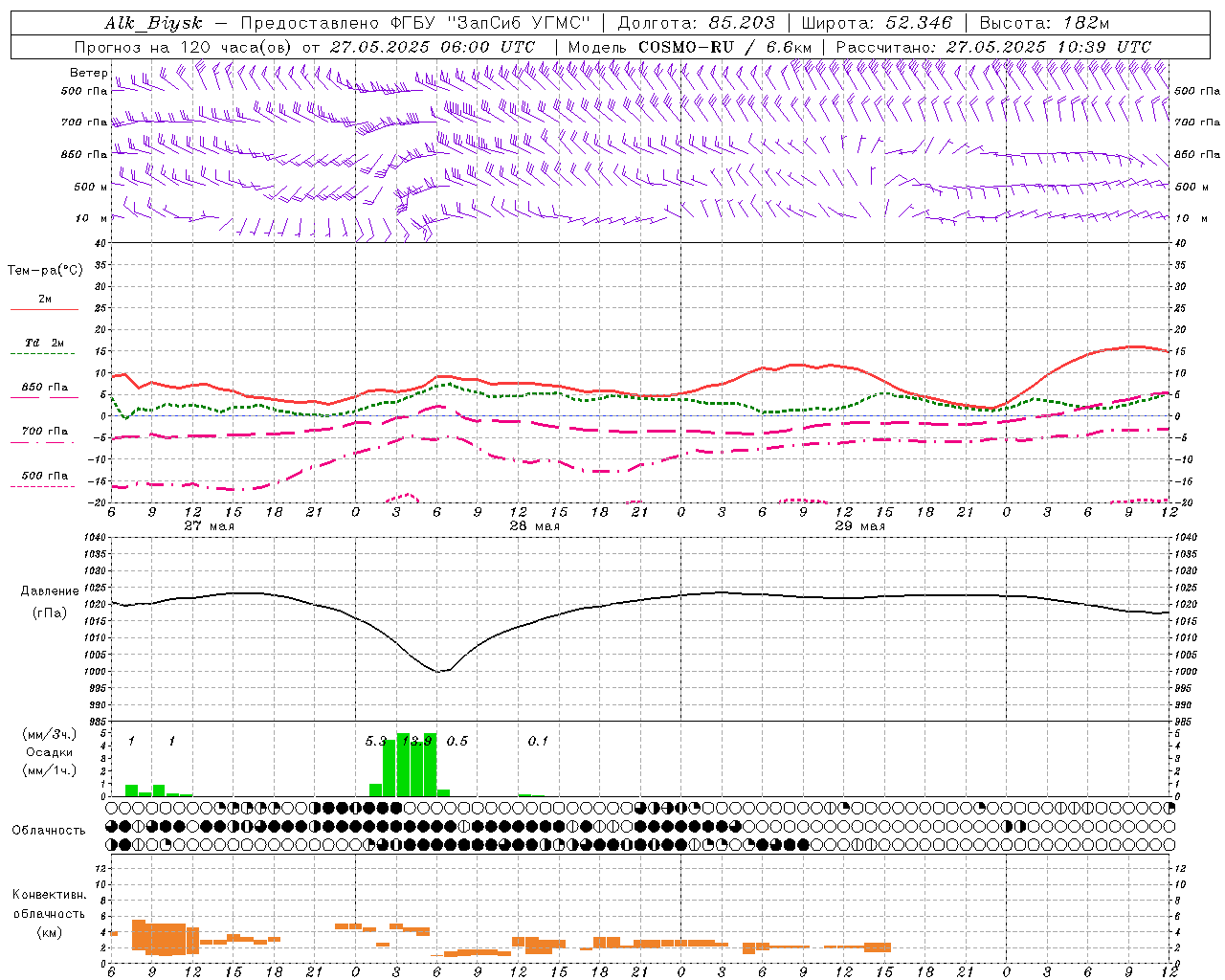Click the (мм/1ч.) precipitation unit label
The image size is (1225, 980).
click(50, 770)
